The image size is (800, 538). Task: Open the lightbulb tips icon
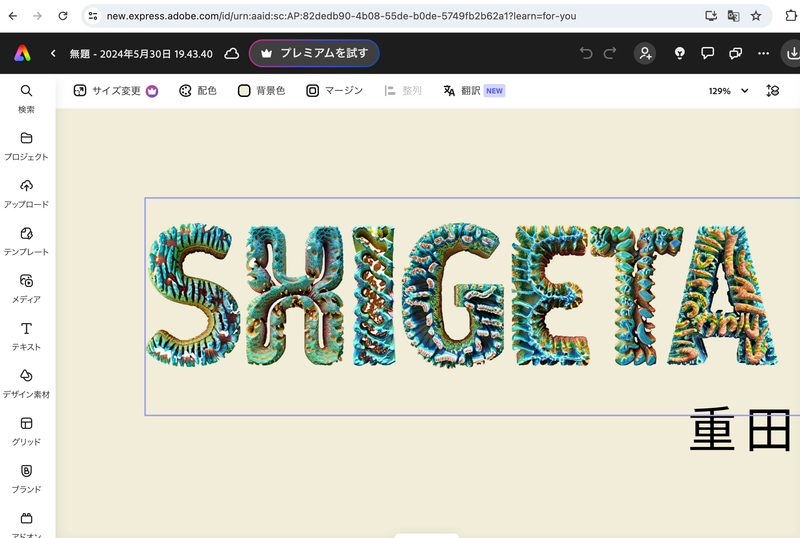680,53
